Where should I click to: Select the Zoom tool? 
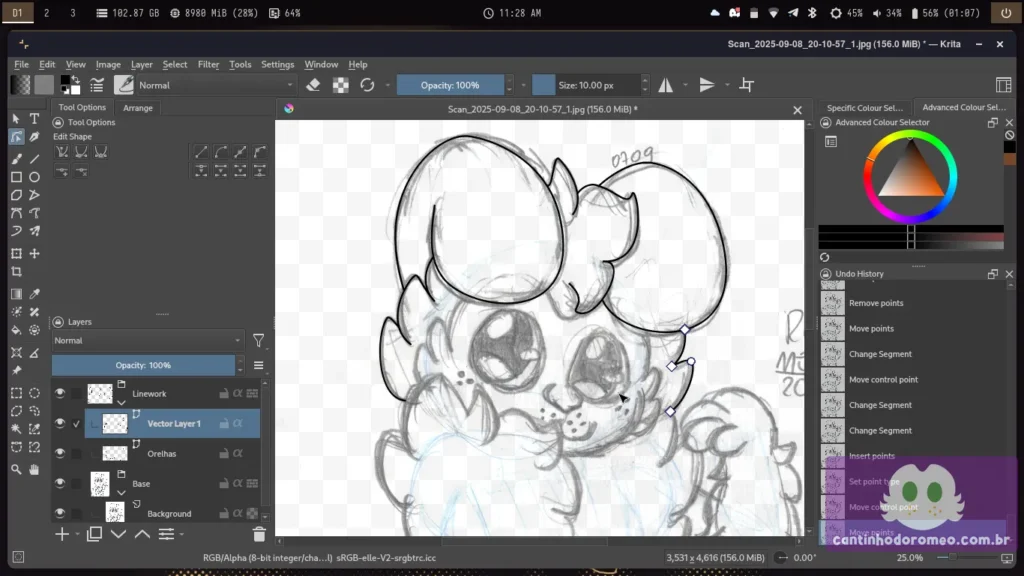click(x=16, y=469)
